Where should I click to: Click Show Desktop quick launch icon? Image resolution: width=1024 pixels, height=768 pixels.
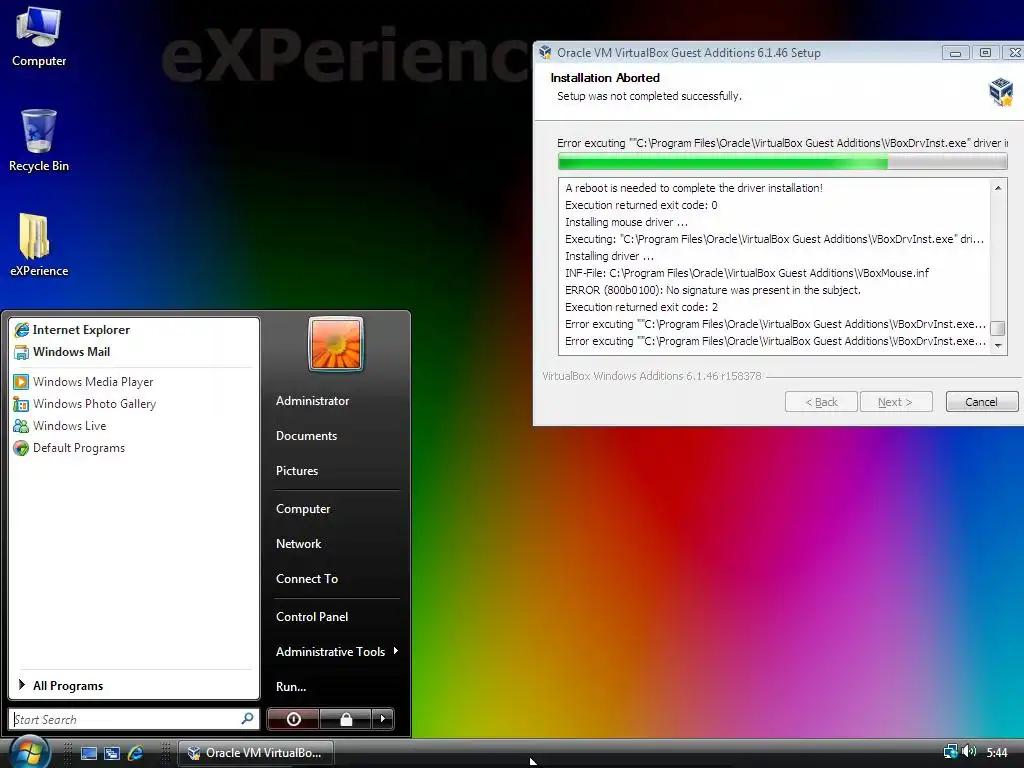(89, 753)
